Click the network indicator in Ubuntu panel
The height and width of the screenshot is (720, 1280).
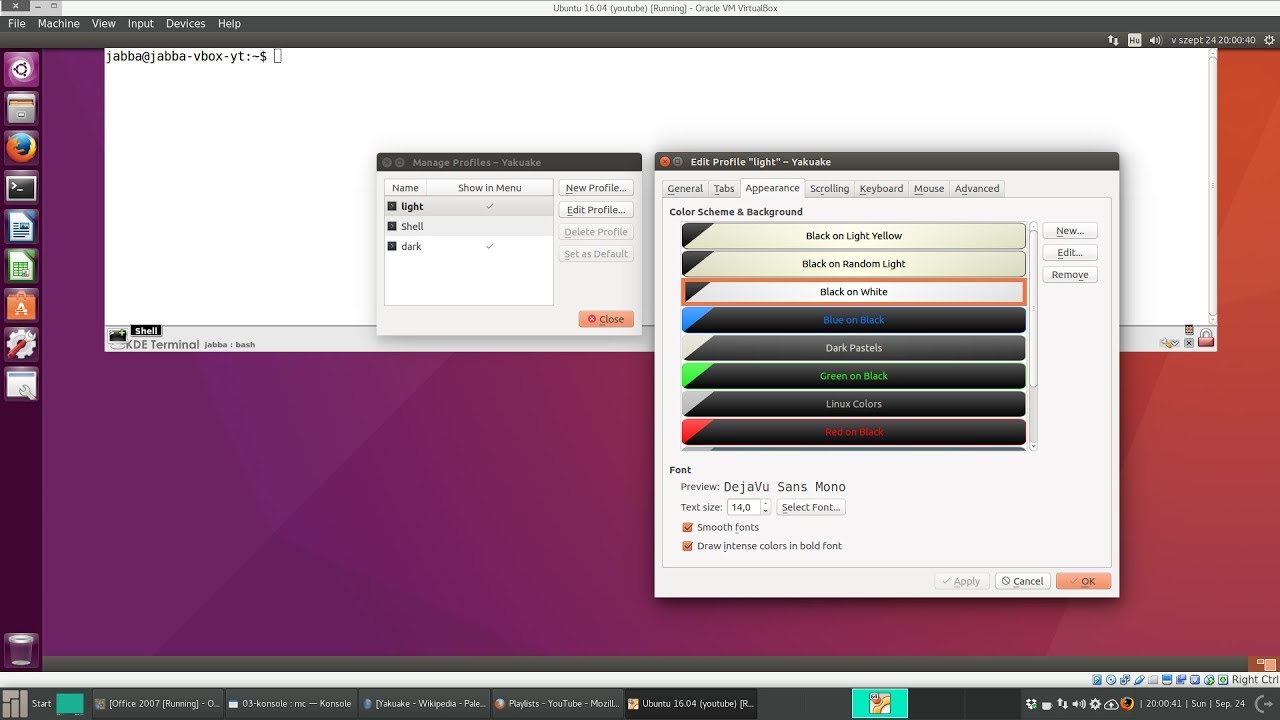1113,40
